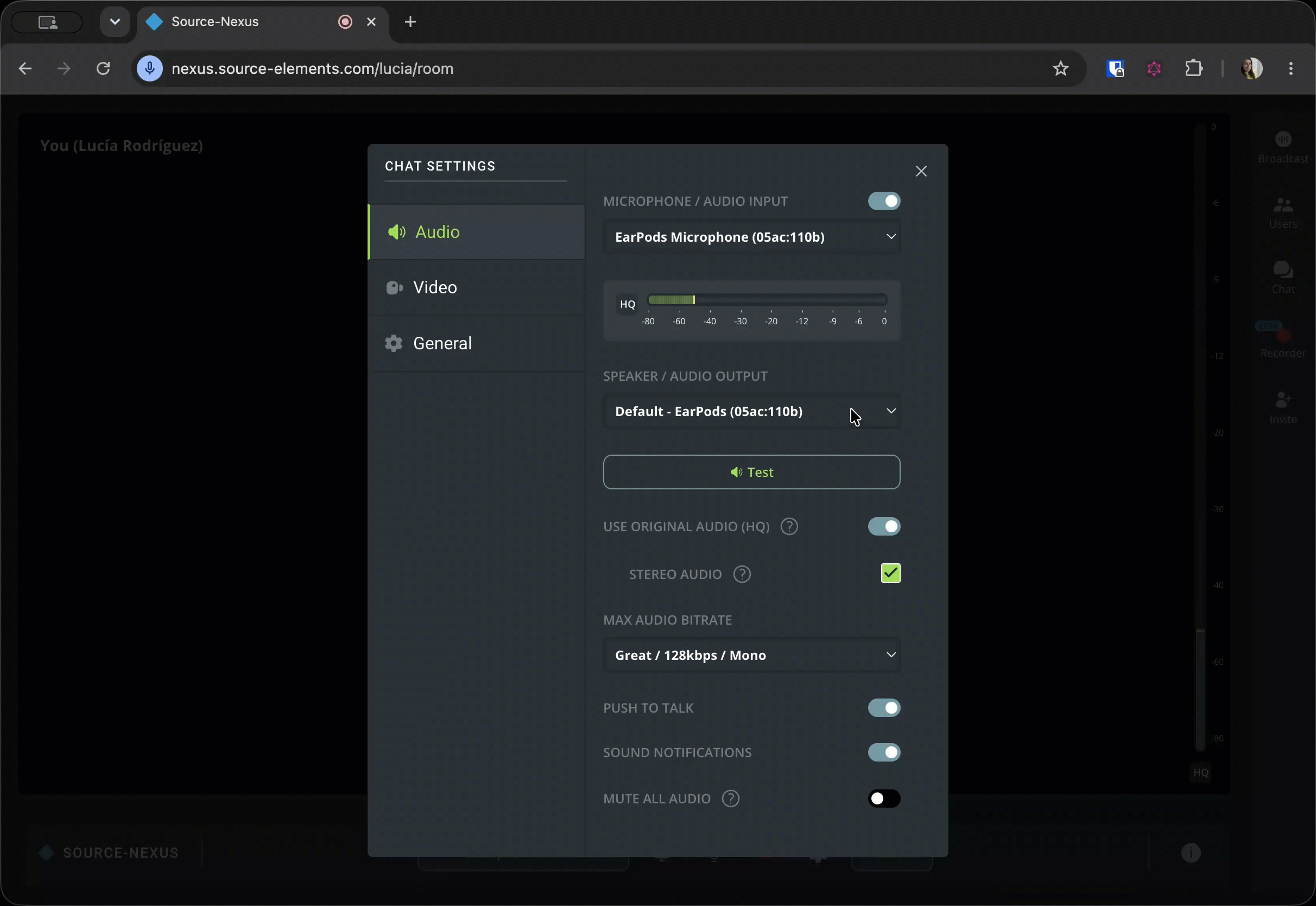Show help for Use Original Audio
The width and height of the screenshot is (1316, 906).
[789, 526]
